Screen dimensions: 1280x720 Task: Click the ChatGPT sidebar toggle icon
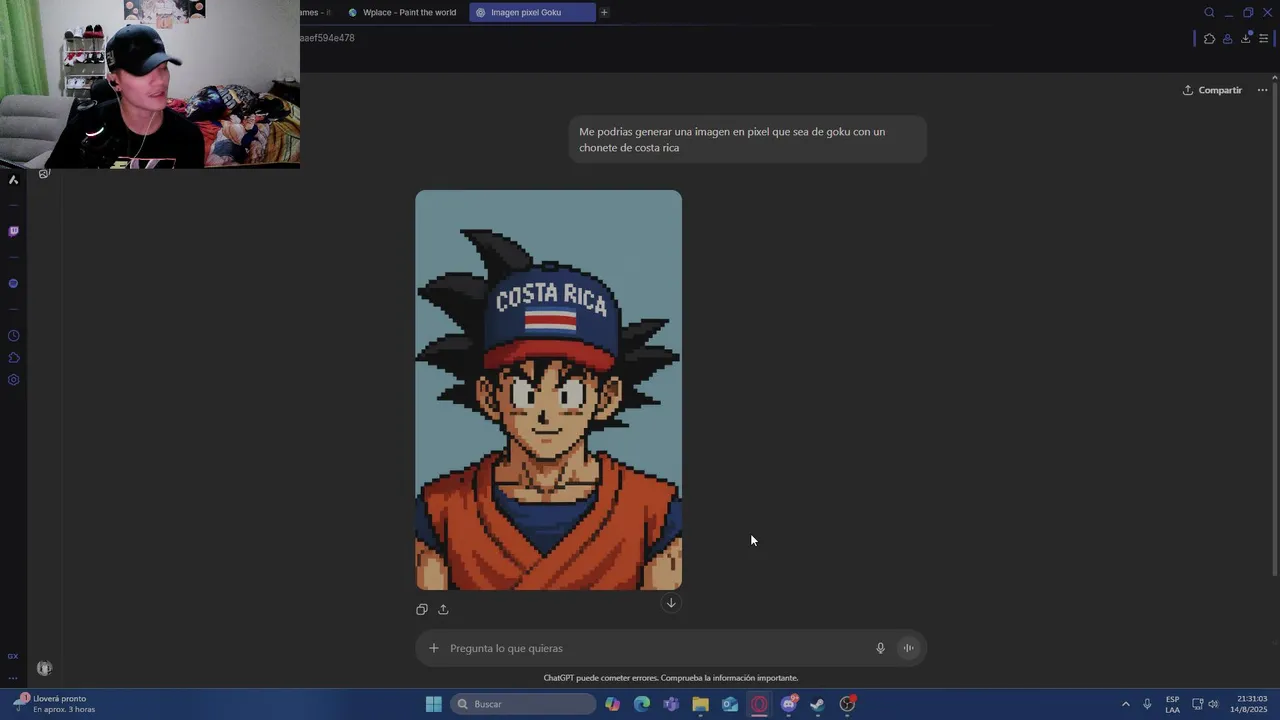click(x=44, y=174)
